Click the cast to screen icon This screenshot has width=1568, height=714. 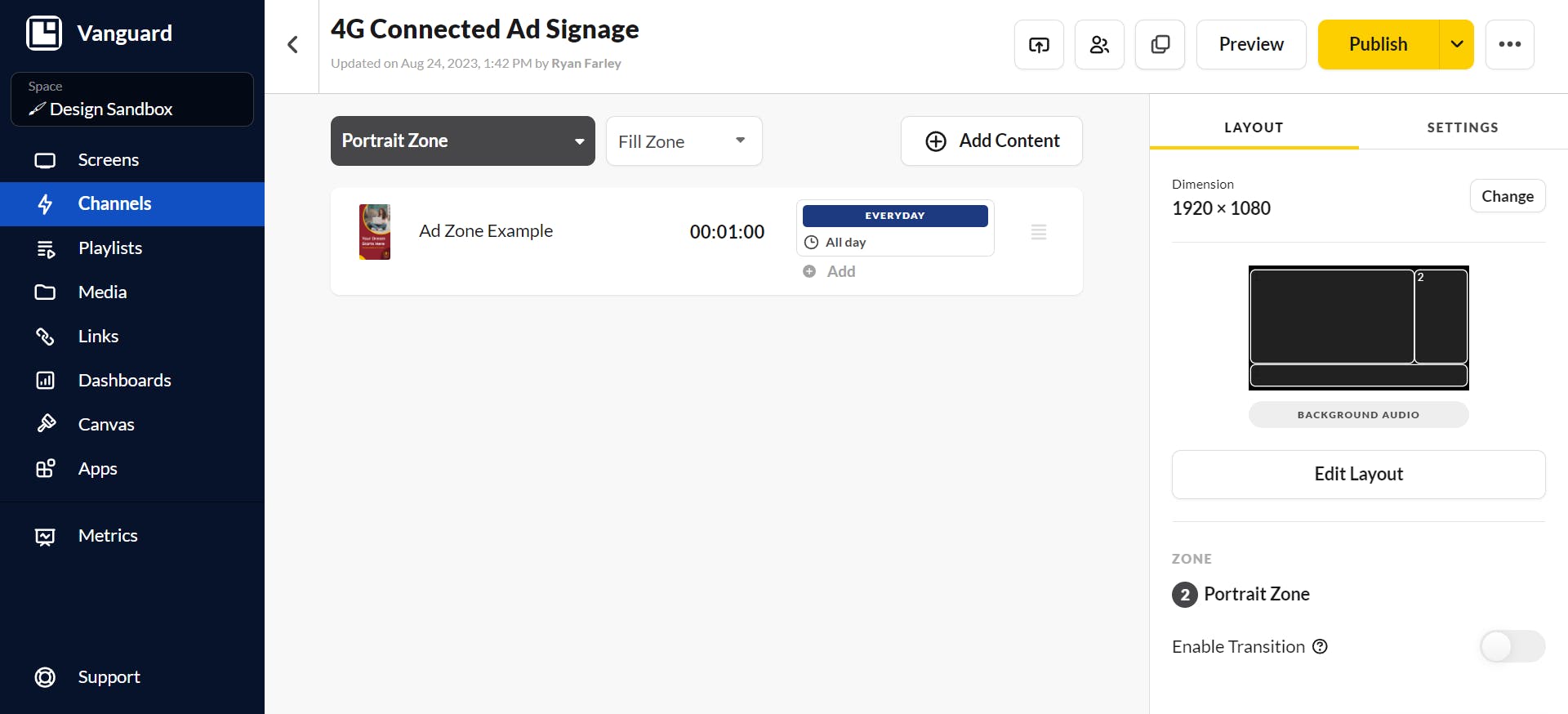[x=1039, y=44]
